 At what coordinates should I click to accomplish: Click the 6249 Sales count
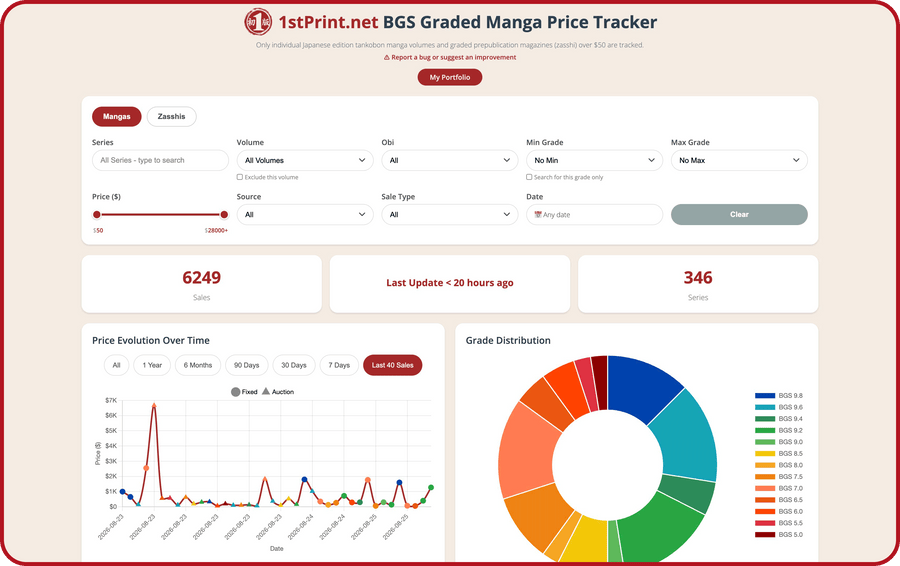coord(201,278)
